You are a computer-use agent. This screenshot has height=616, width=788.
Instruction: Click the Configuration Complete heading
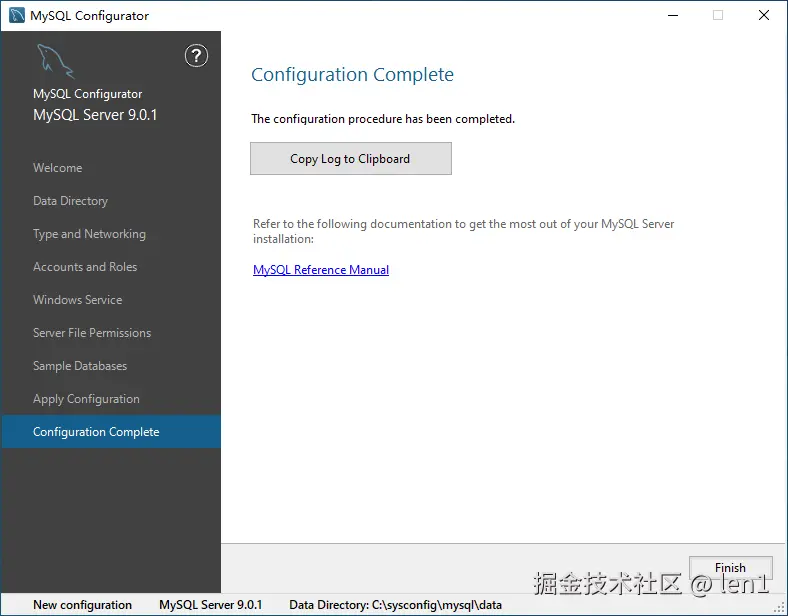tap(352, 74)
